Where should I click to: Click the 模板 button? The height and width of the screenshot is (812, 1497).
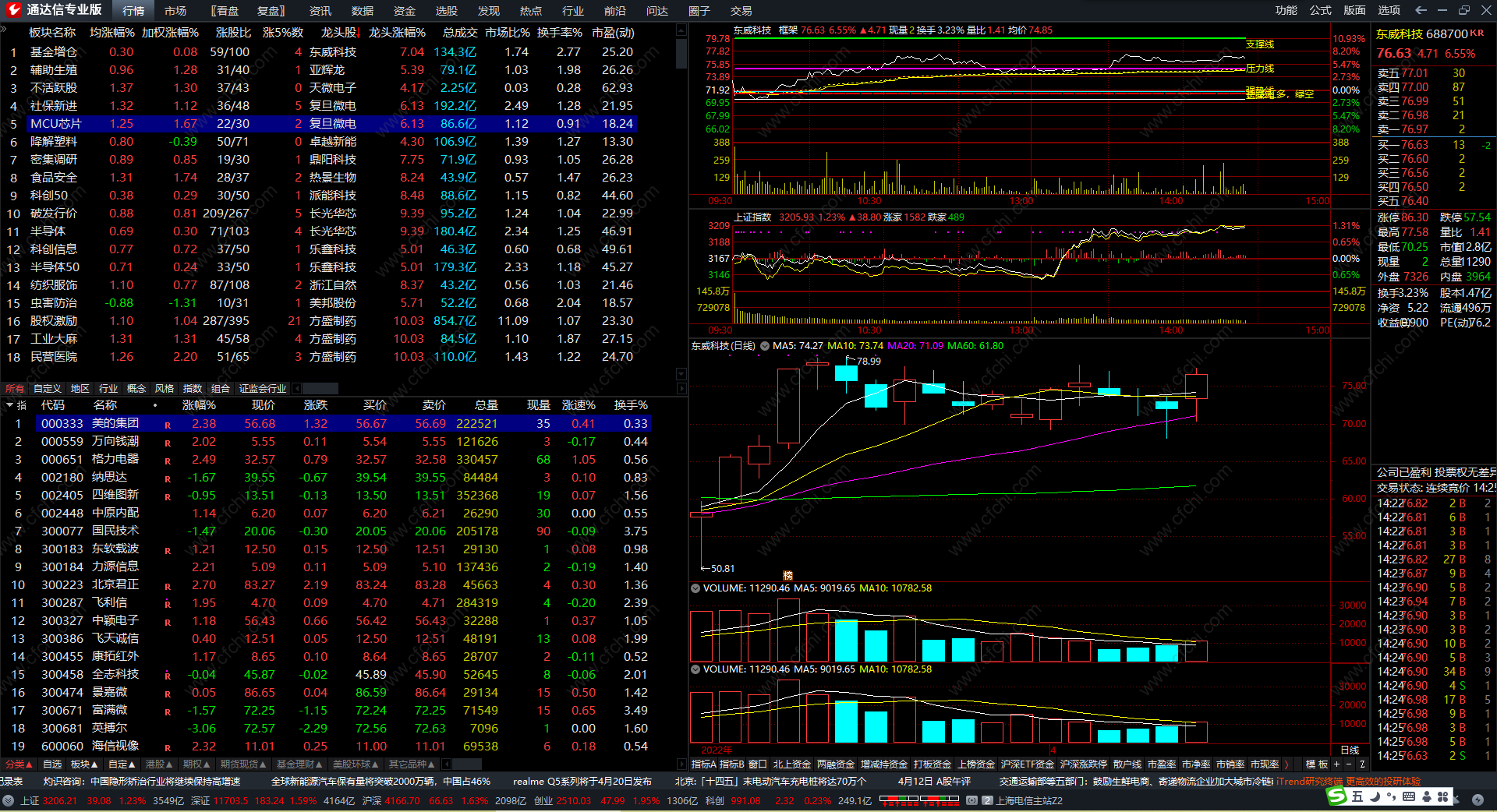tap(1317, 764)
